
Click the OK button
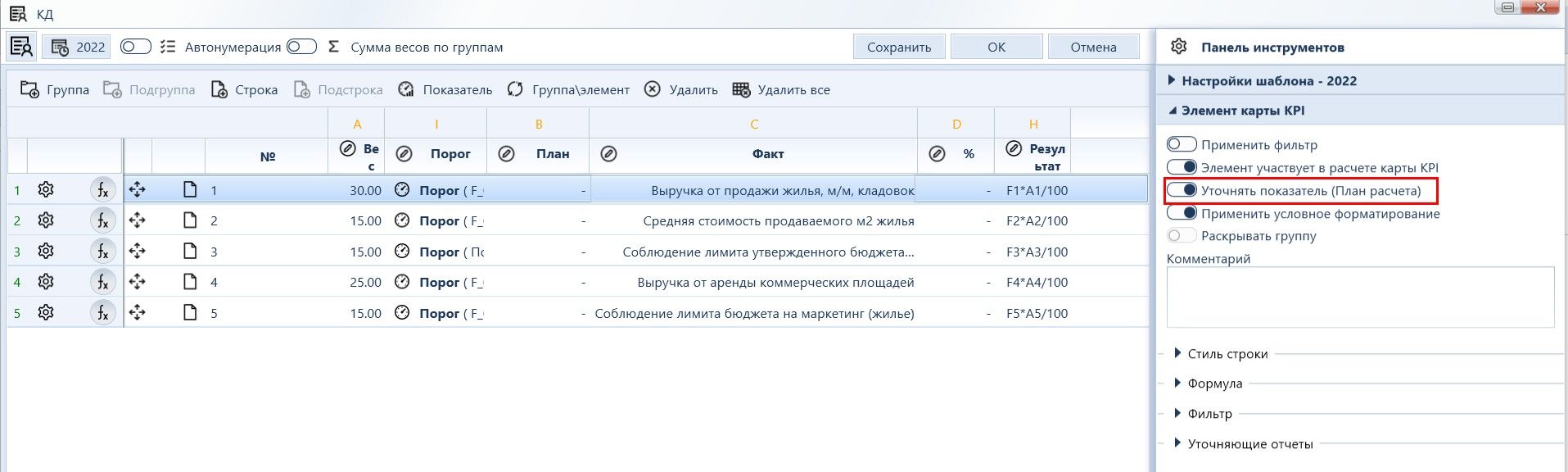[x=996, y=47]
